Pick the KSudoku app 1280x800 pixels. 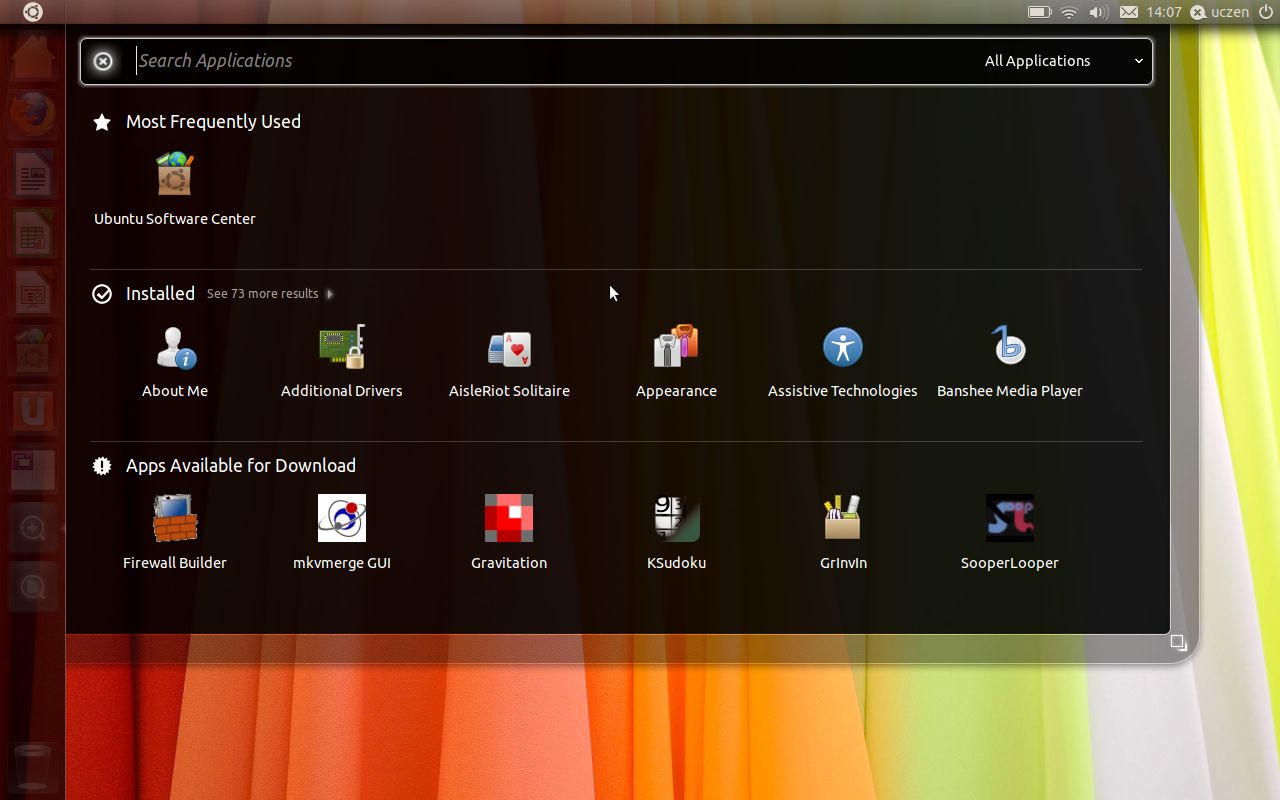676,533
